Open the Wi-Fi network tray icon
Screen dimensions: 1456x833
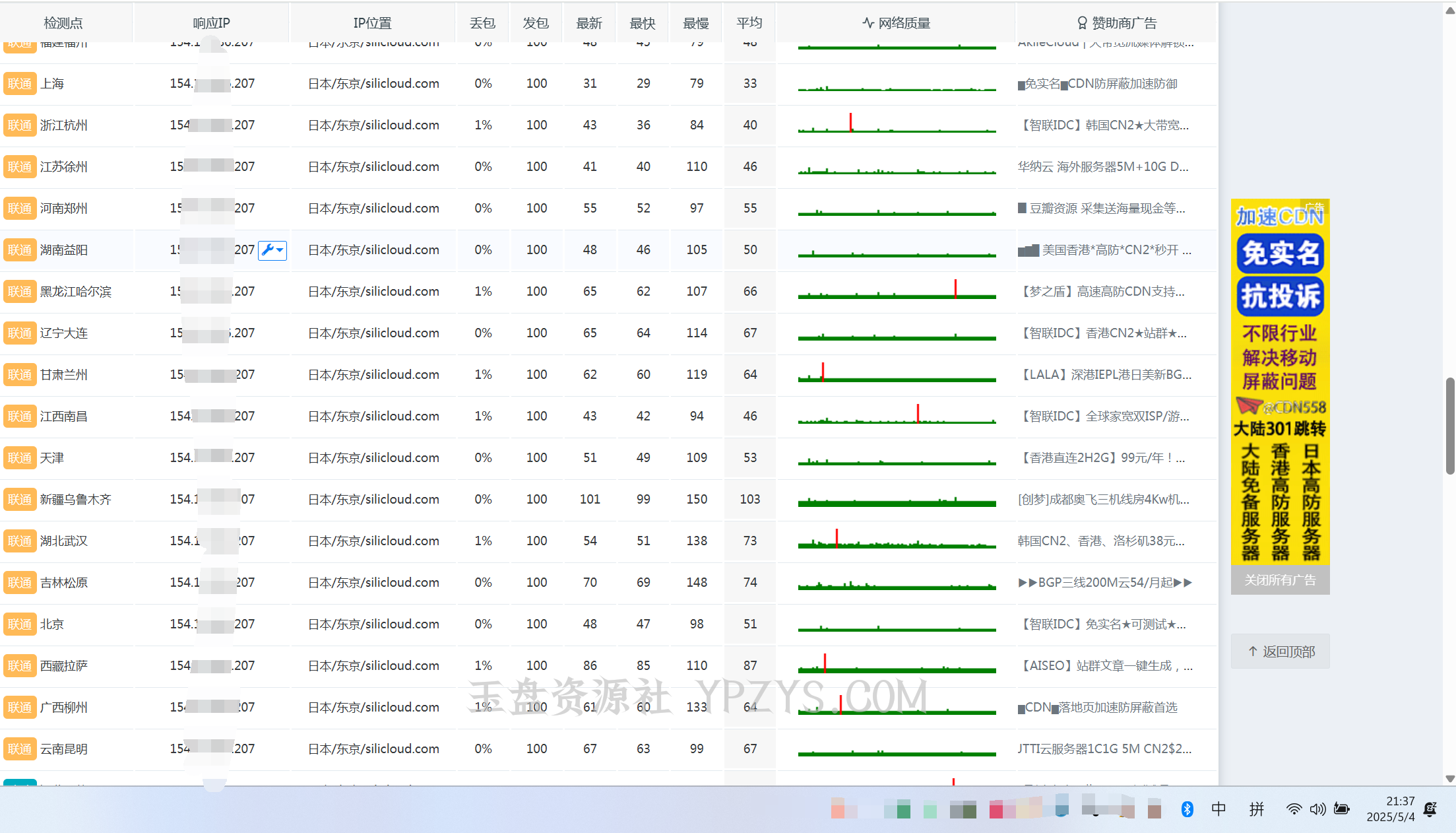[1294, 809]
